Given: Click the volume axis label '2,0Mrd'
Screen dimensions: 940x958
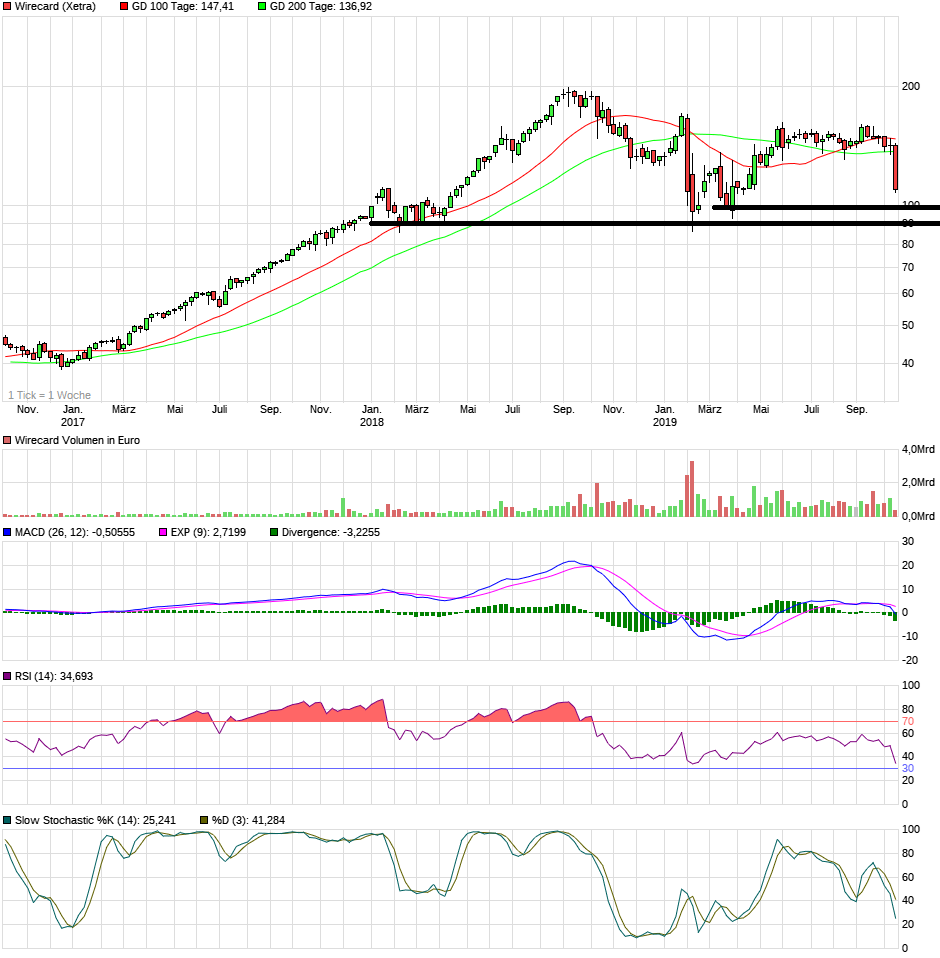Looking at the screenshot, I should point(918,482).
